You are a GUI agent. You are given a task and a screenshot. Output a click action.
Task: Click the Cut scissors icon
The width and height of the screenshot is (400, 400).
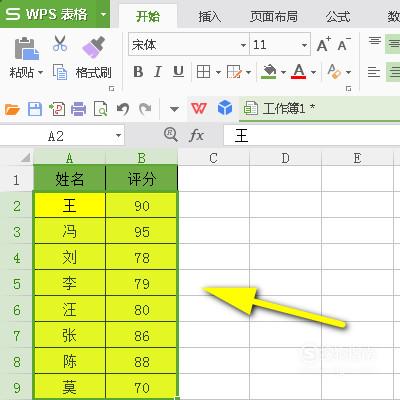60,43
